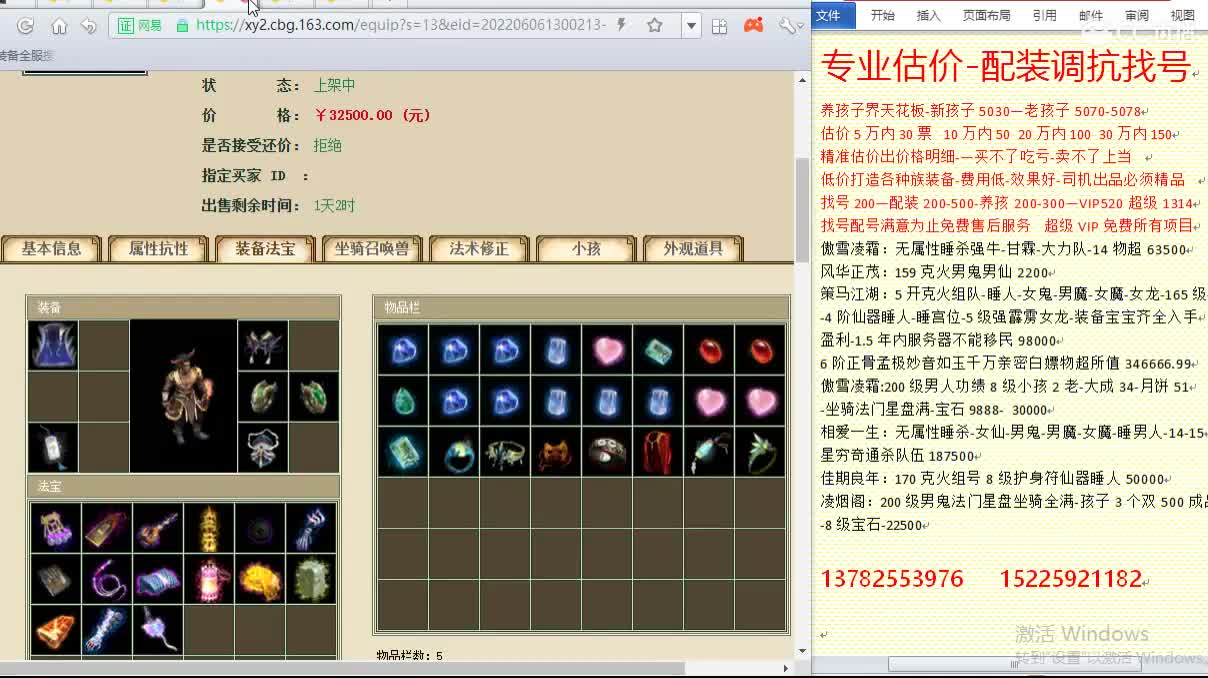Open the 法术修正 tab
The width and height of the screenshot is (1208, 678).
coord(479,249)
